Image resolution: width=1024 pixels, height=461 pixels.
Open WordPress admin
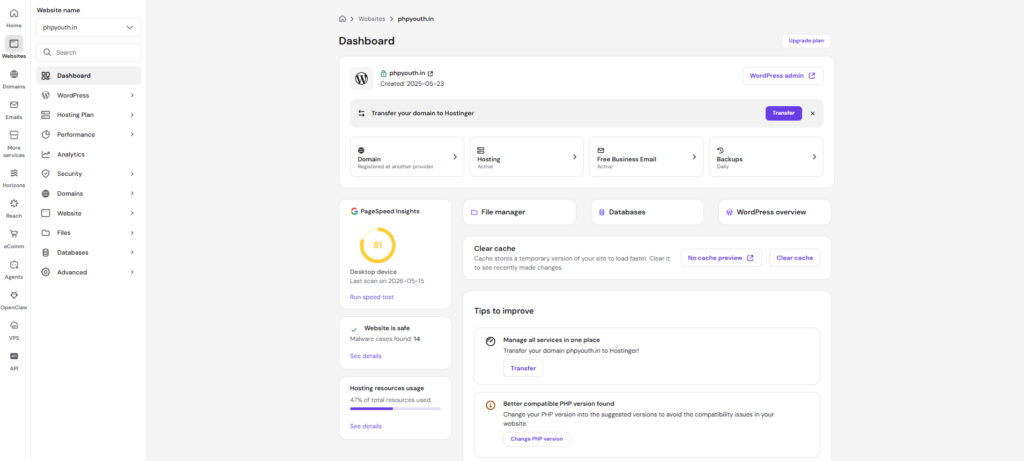click(782, 76)
